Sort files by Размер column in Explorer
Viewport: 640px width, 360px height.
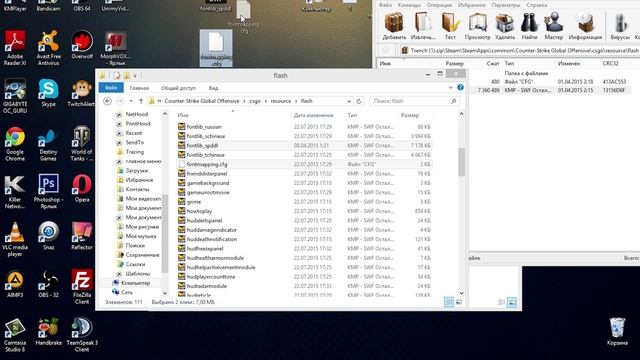pyautogui.click(x=410, y=116)
